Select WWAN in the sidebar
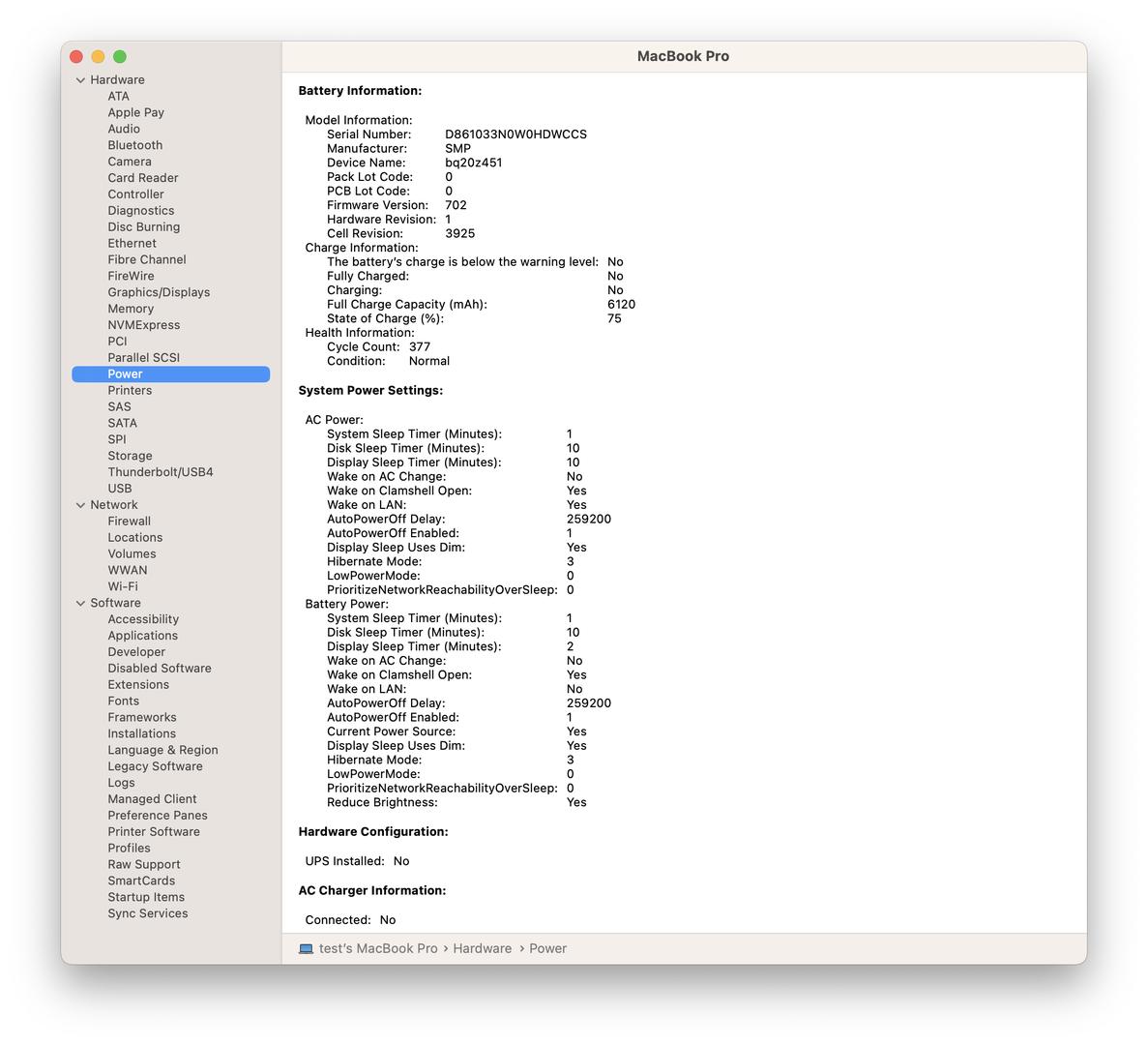 pos(128,571)
